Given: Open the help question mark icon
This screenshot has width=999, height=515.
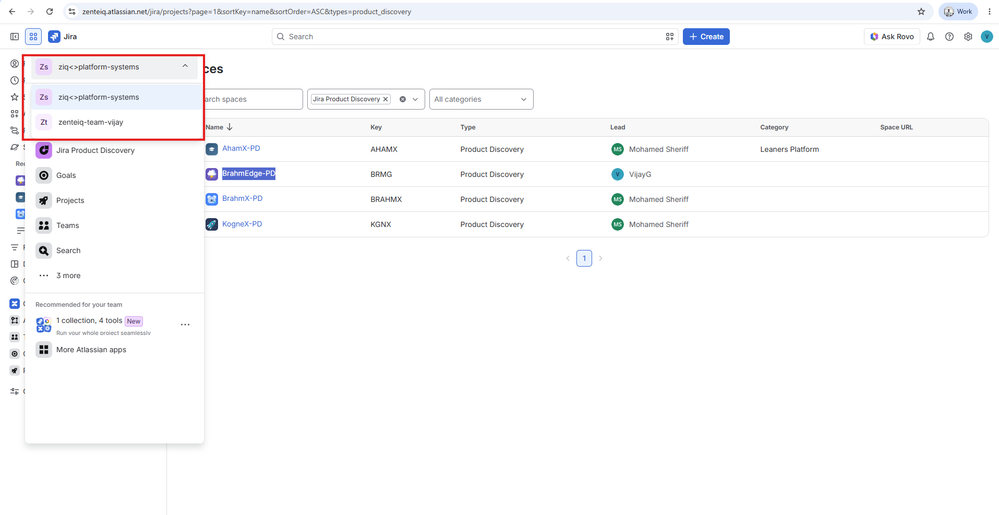Looking at the screenshot, I should pyautogui.click(x=949, y=36).
